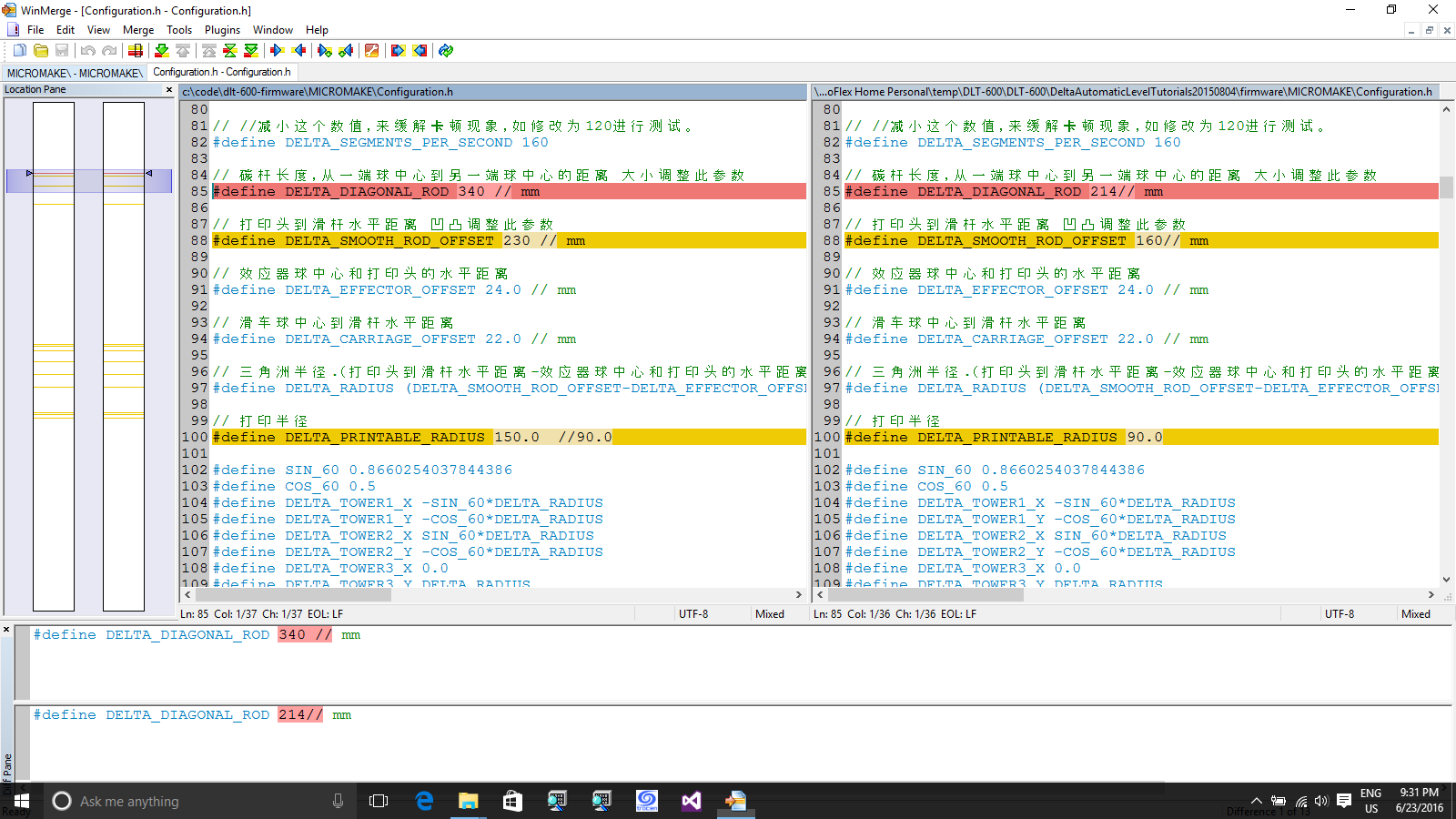
Task: Click the Open folder toolbar icon
Action: click(x=41, y=51)
